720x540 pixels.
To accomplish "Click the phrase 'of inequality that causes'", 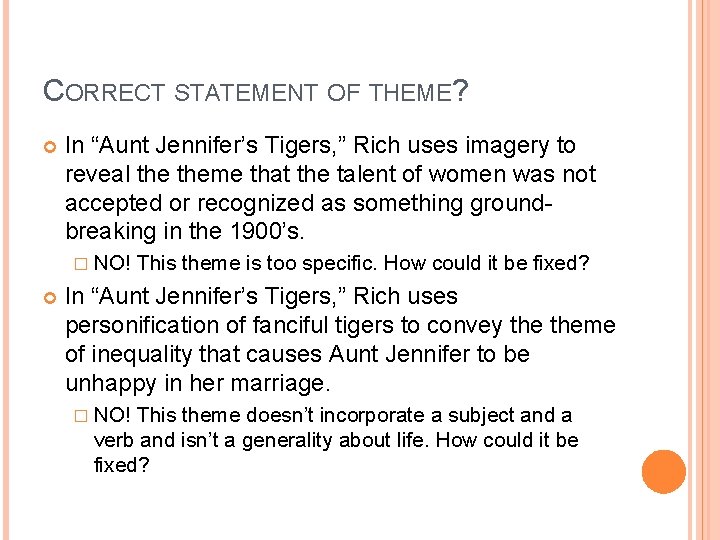I will tap(194, 354).
